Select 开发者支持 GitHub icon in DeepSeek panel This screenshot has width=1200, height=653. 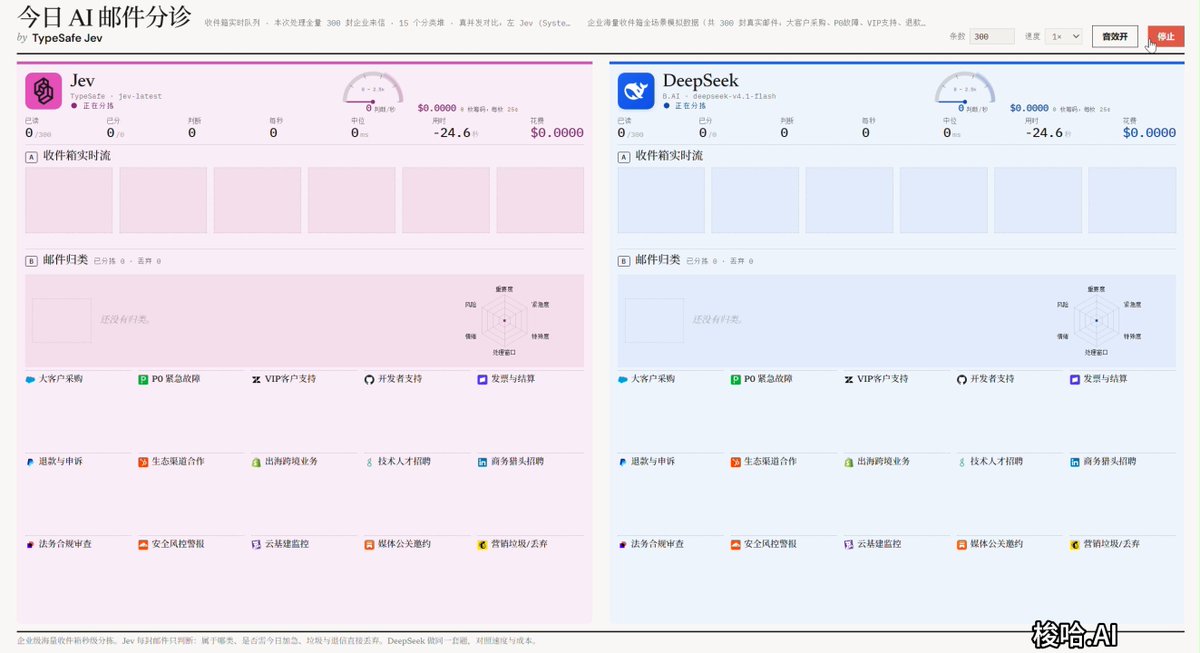[x=962, y=379]
